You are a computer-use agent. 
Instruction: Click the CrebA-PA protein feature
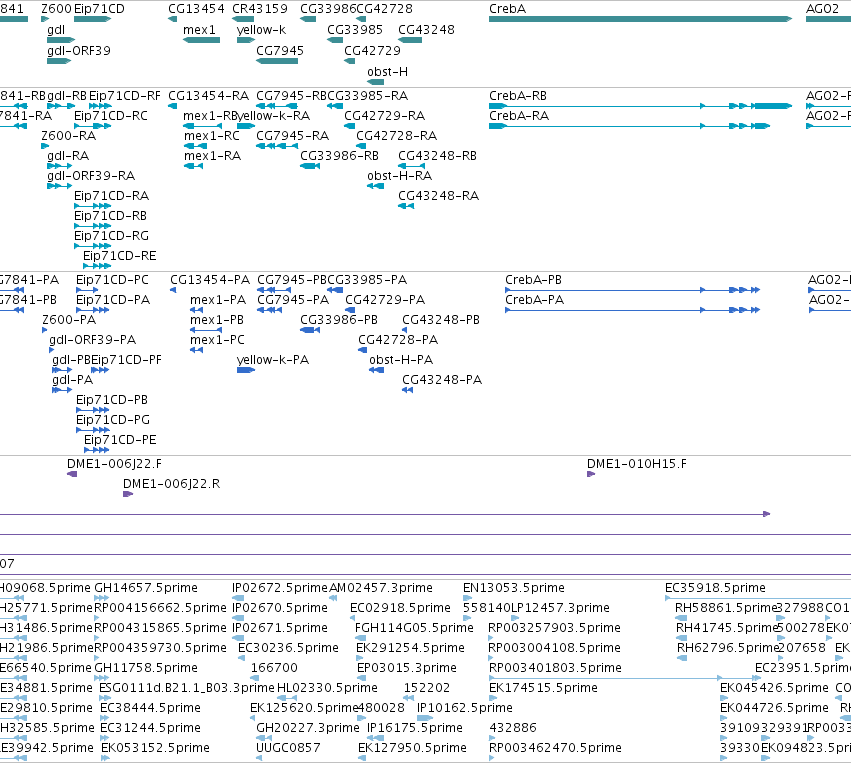pyautogui.click(x=632, y=310)
